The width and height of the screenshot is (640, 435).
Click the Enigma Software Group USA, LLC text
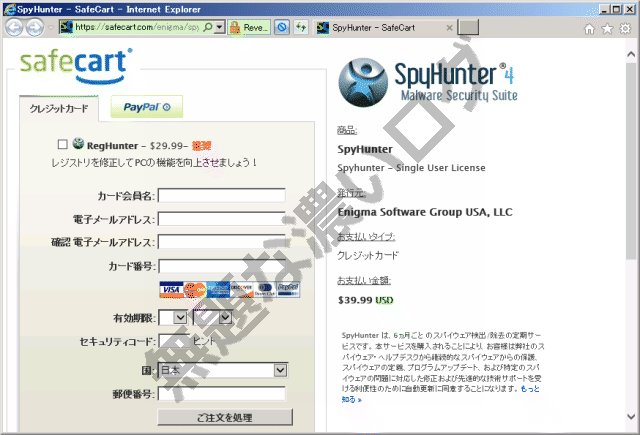click(425, 212)
